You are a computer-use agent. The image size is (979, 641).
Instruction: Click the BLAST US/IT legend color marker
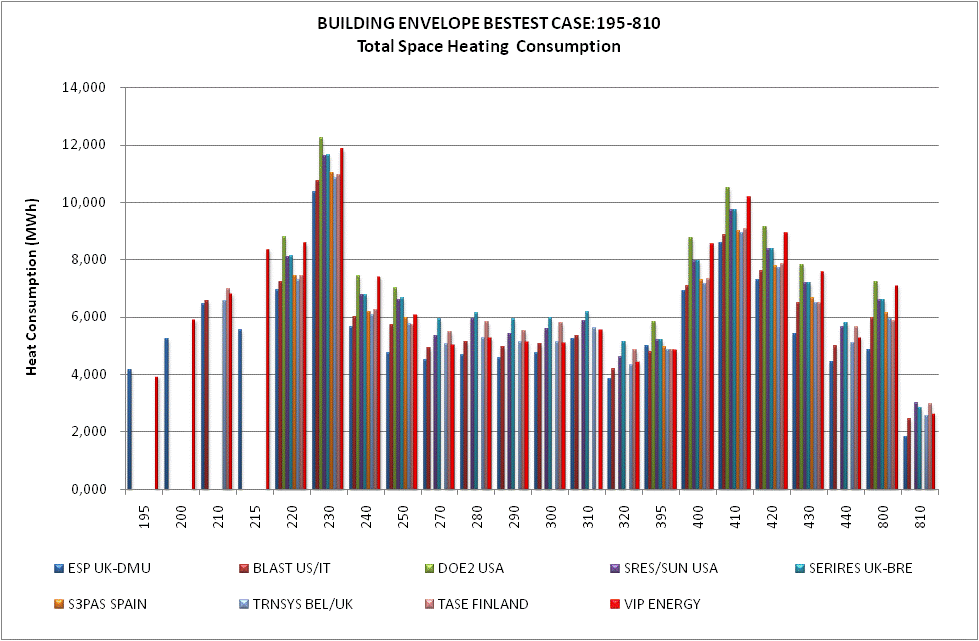coord(244,569)
